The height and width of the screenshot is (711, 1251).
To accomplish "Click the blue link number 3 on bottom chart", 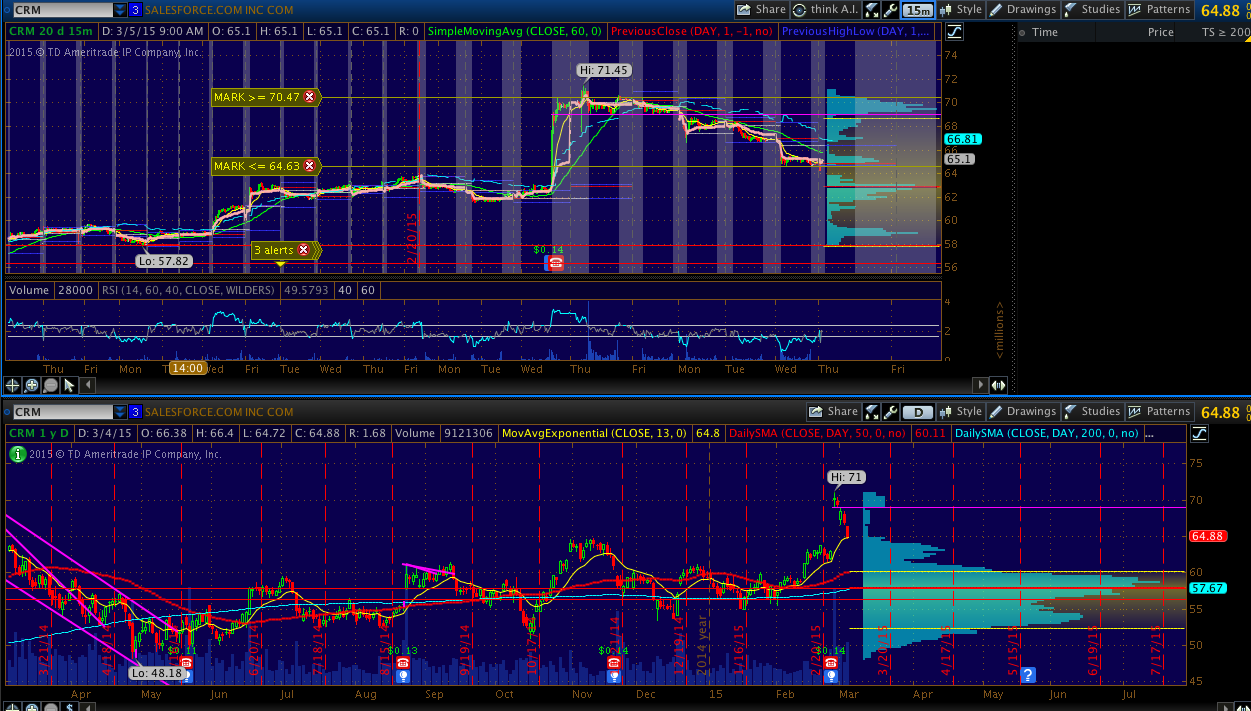I will [135, 412].
